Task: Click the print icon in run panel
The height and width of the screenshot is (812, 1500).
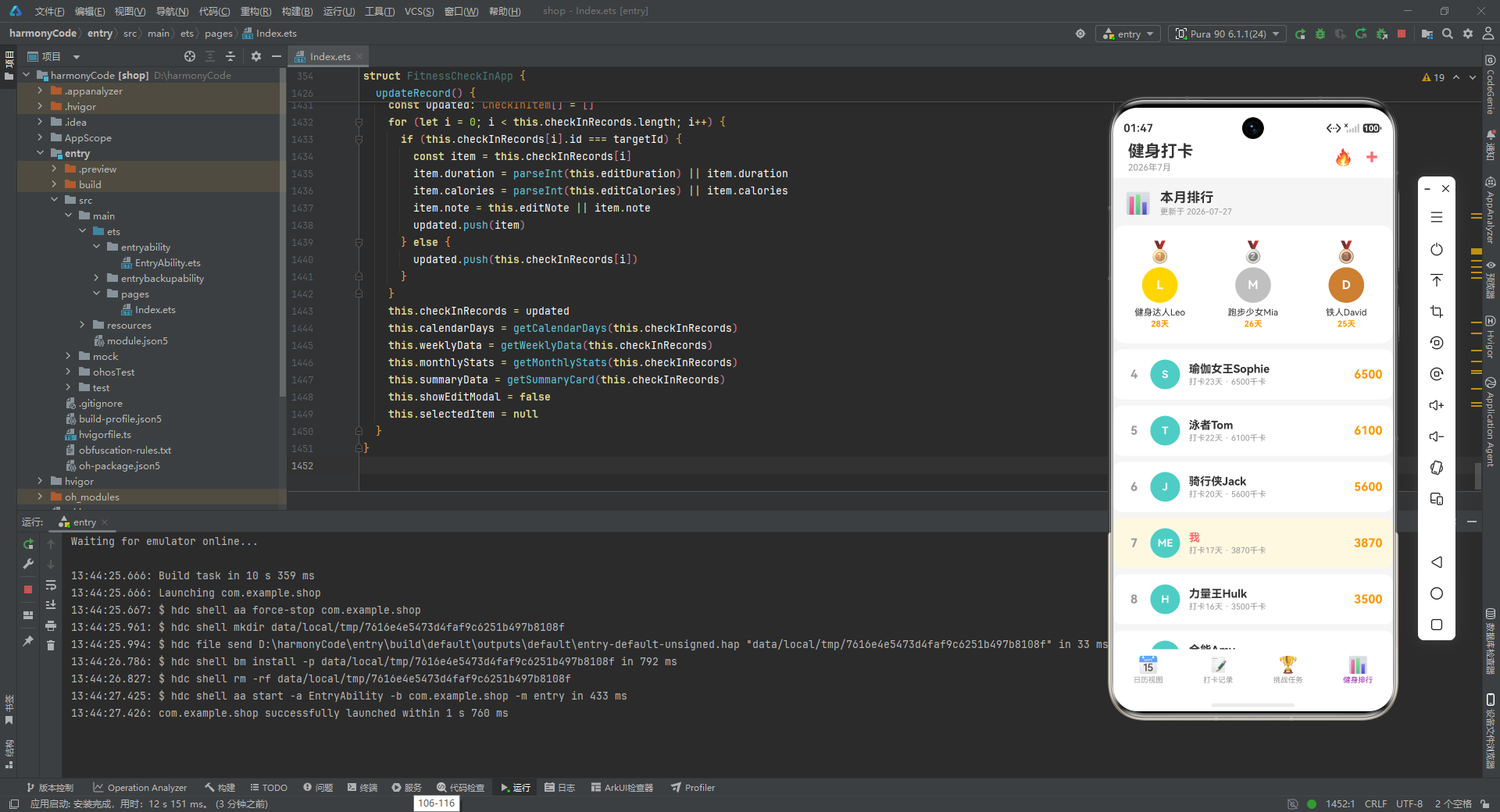Action: point(51,625)
